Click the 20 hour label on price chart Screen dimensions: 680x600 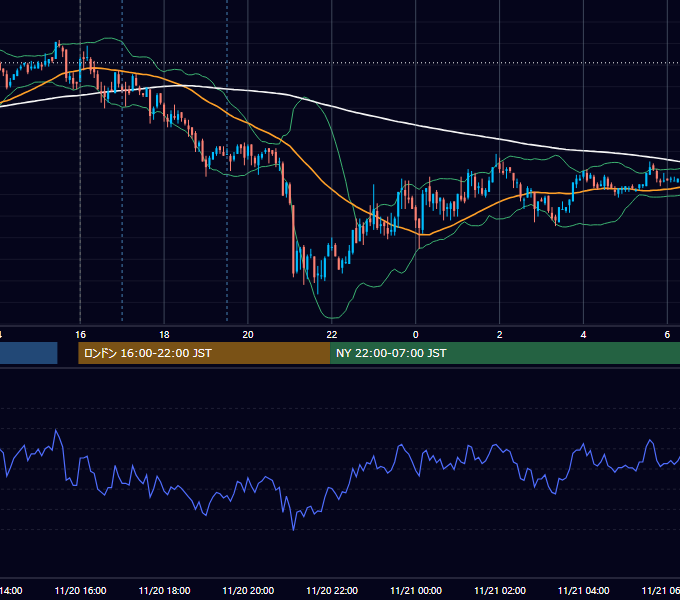[x=248, y=335]
